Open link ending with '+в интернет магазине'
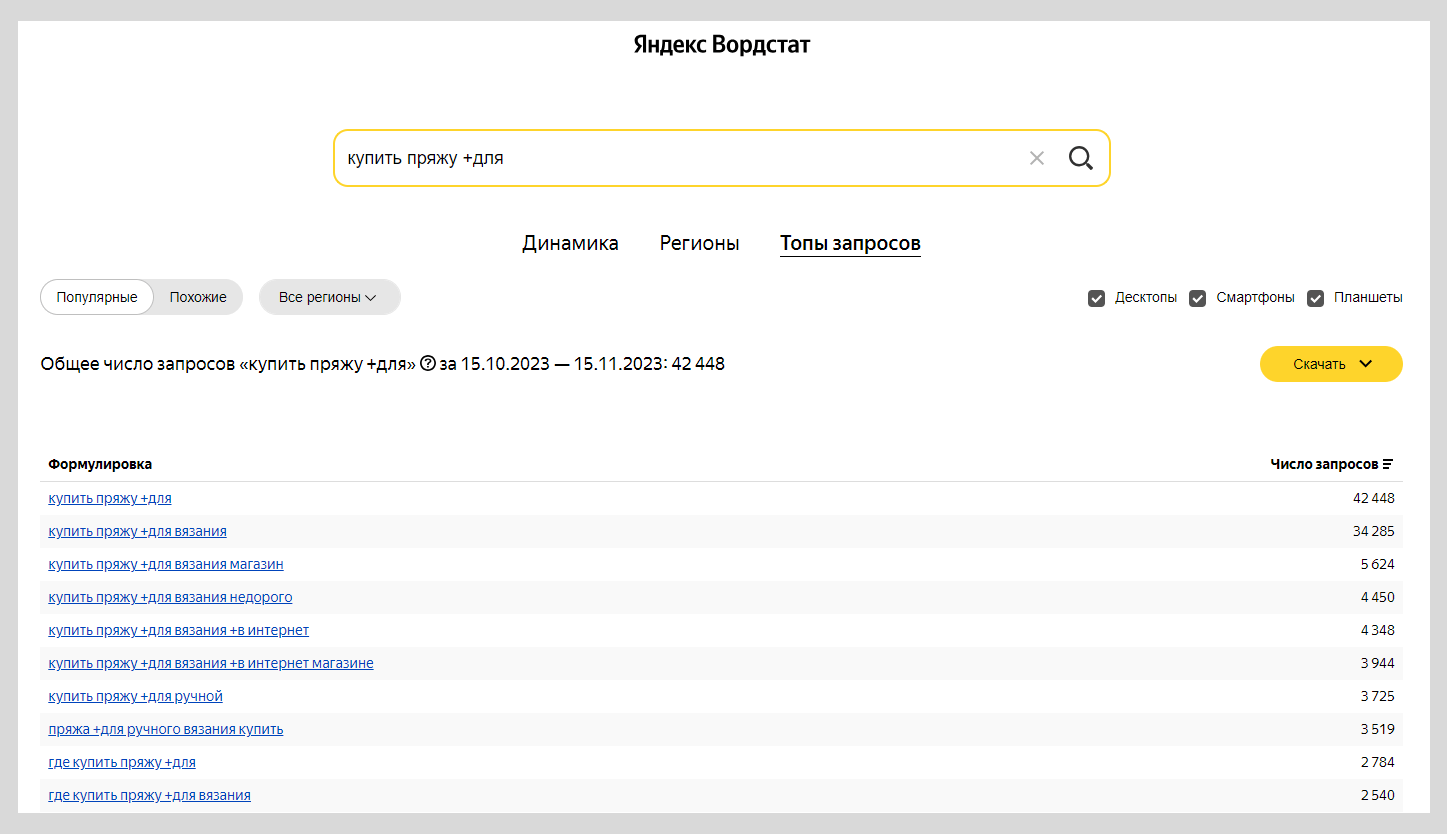 (x=211, y=663)
